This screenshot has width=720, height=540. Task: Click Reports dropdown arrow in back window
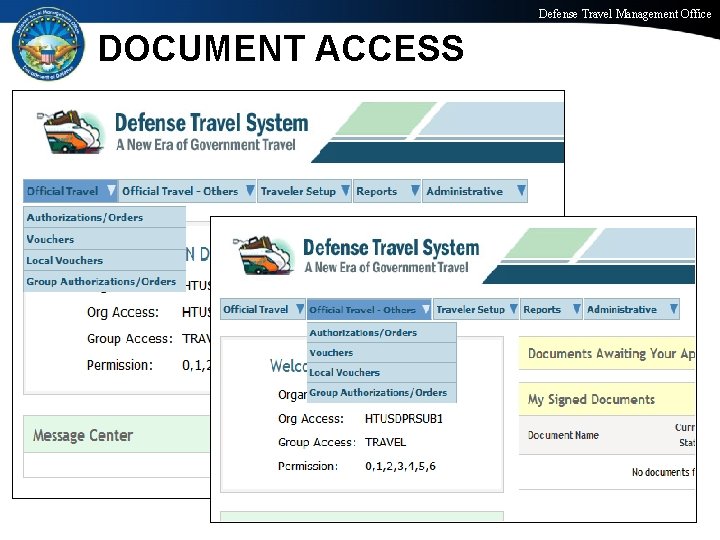click(x=415, y=190)
